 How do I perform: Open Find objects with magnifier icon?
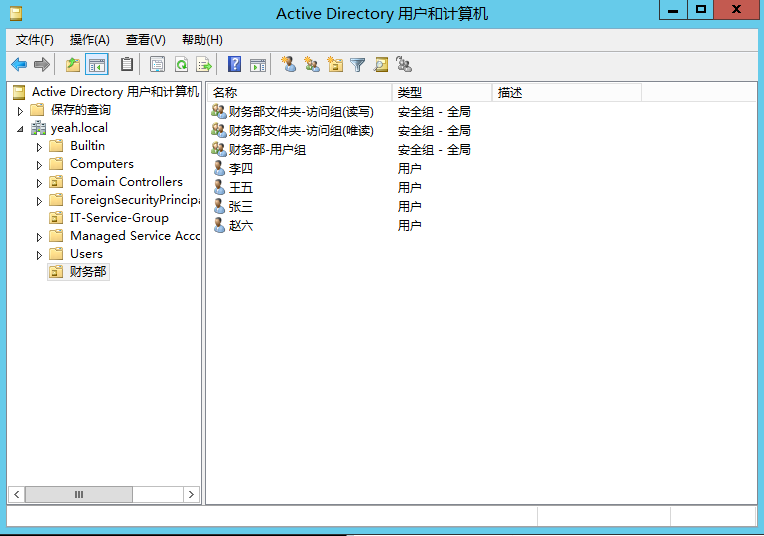pyautogui.click(x=381, y=64)
